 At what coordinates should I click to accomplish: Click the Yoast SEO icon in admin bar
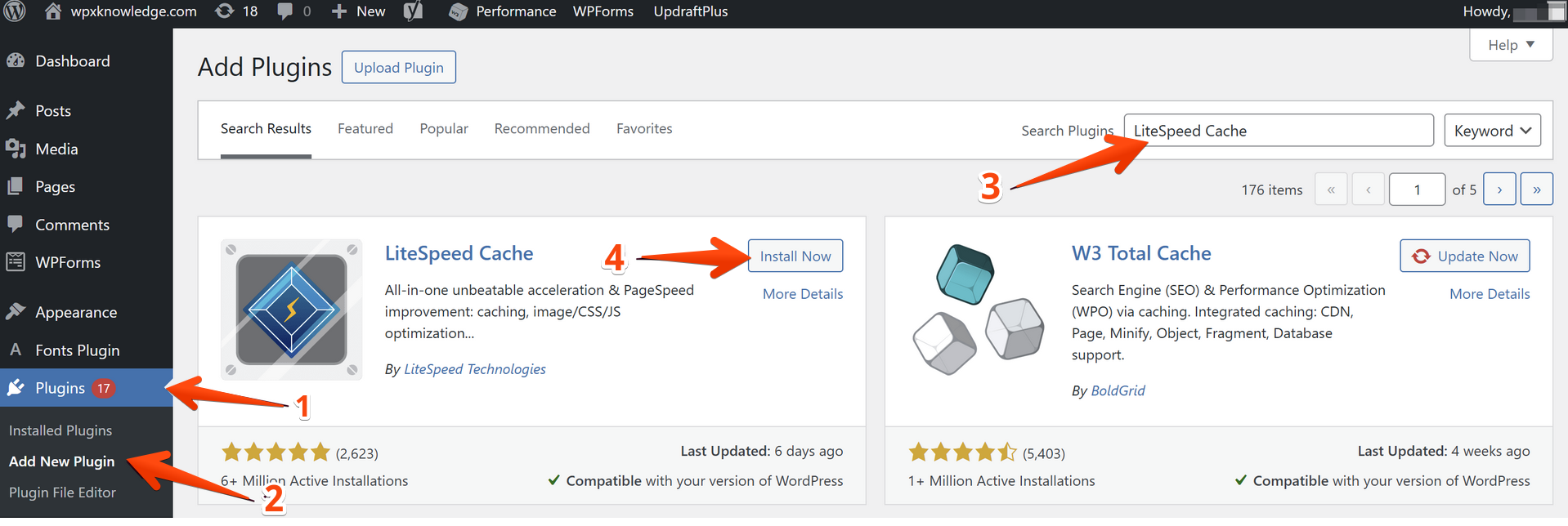coord(414,11)
